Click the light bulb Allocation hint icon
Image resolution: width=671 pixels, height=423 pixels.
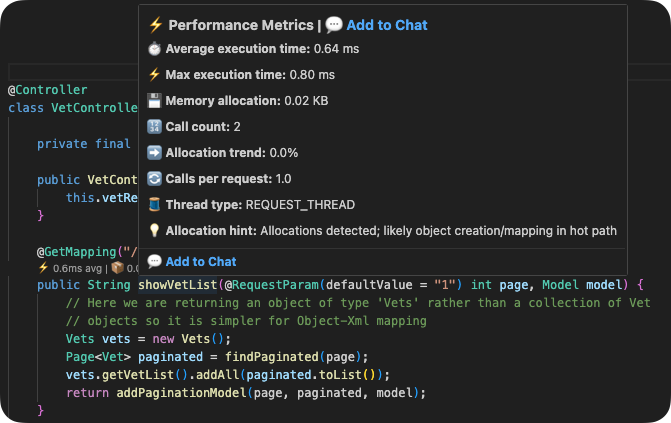[154, 231]
